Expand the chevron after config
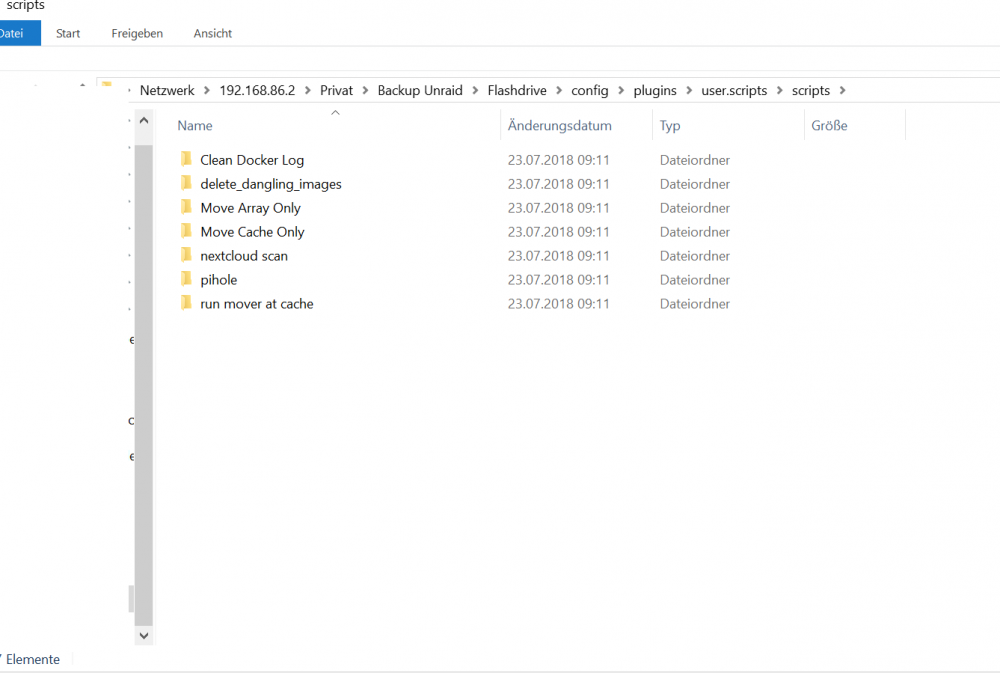Viewport: 1000px width, 673px height. (x=621, y=91)
